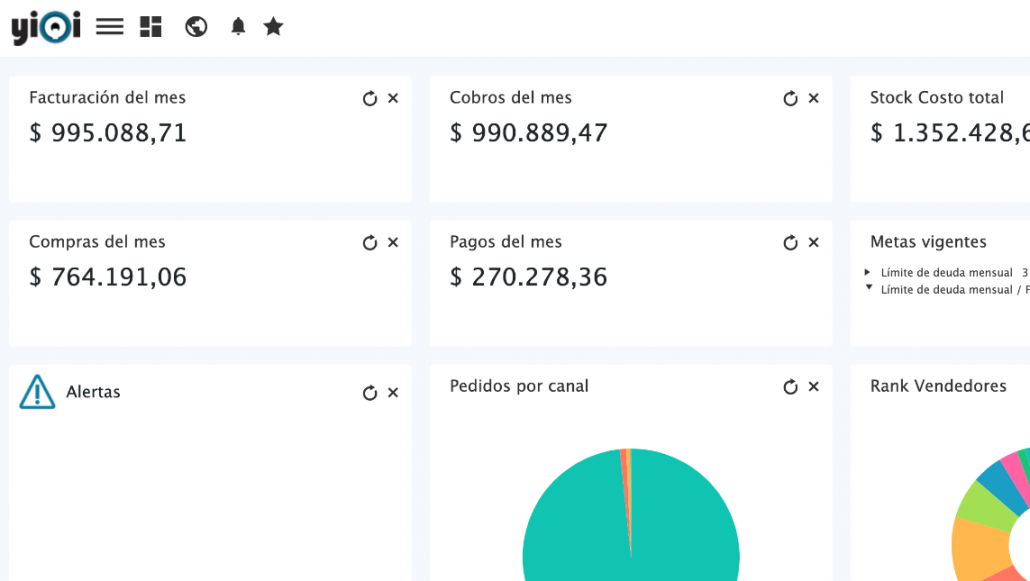Image resolution: width=1030 pixels, height=581 pixels.
Task: Click the Pagos del mes title
Action: point(506,242)
